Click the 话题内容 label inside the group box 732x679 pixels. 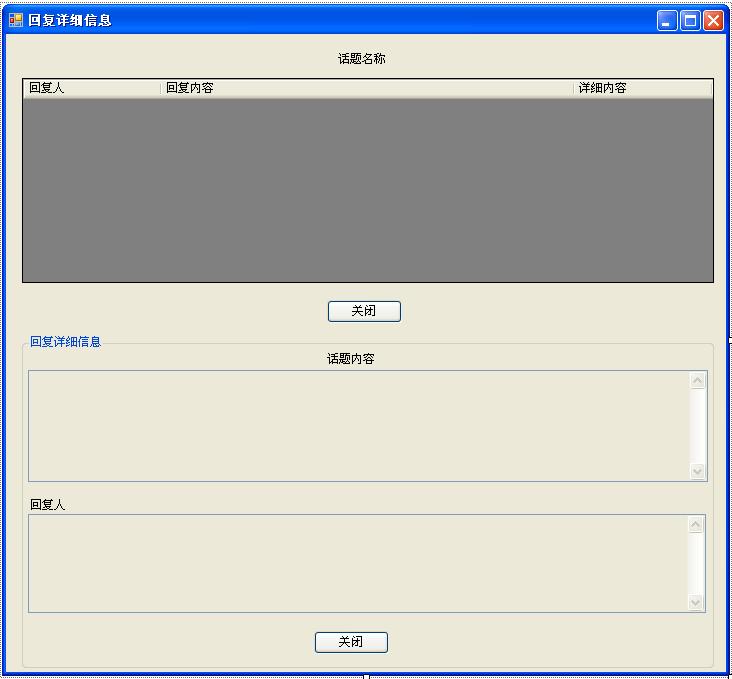coord(351,359)
